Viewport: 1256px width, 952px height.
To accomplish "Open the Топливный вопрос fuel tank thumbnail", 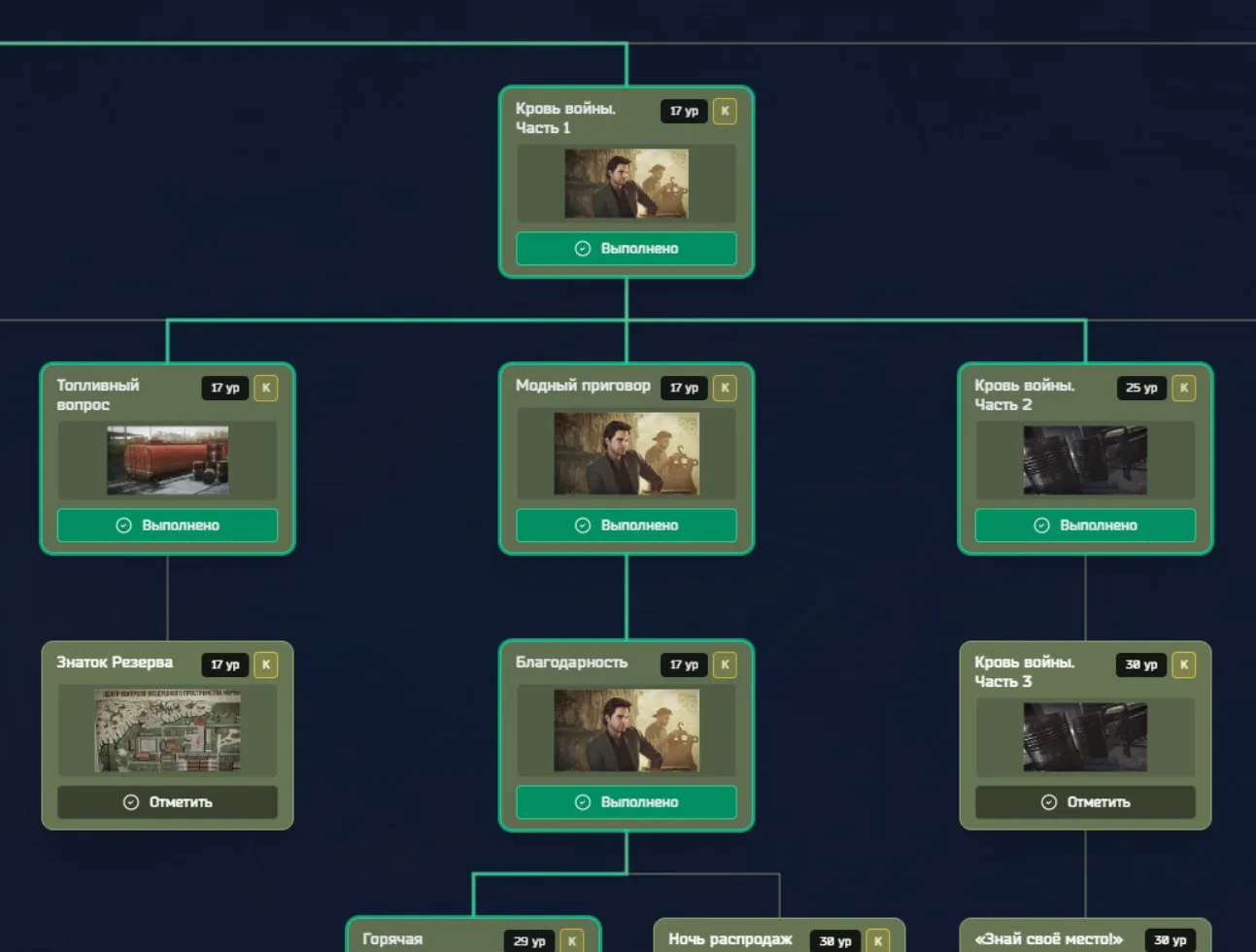I will pos(167,460).
